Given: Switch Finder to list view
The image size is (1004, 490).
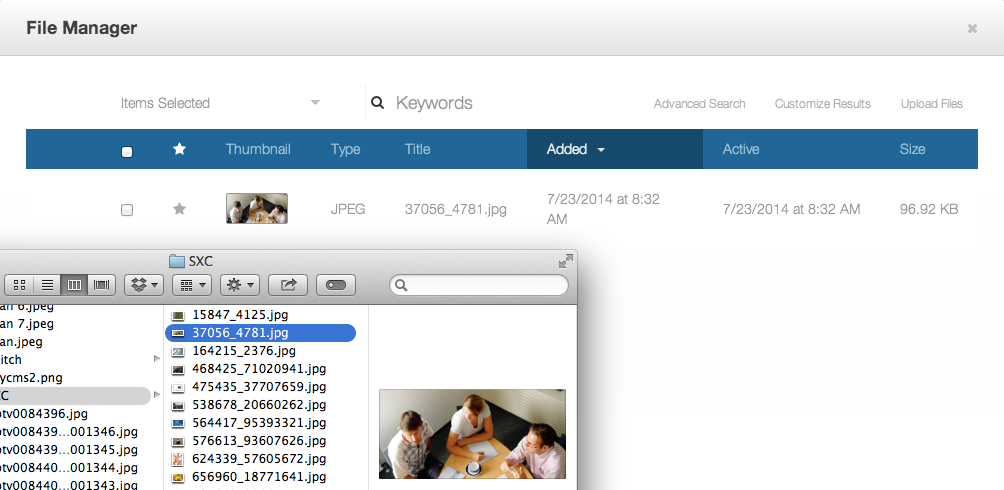Looking at the screenshot, I should coord(47,285).
